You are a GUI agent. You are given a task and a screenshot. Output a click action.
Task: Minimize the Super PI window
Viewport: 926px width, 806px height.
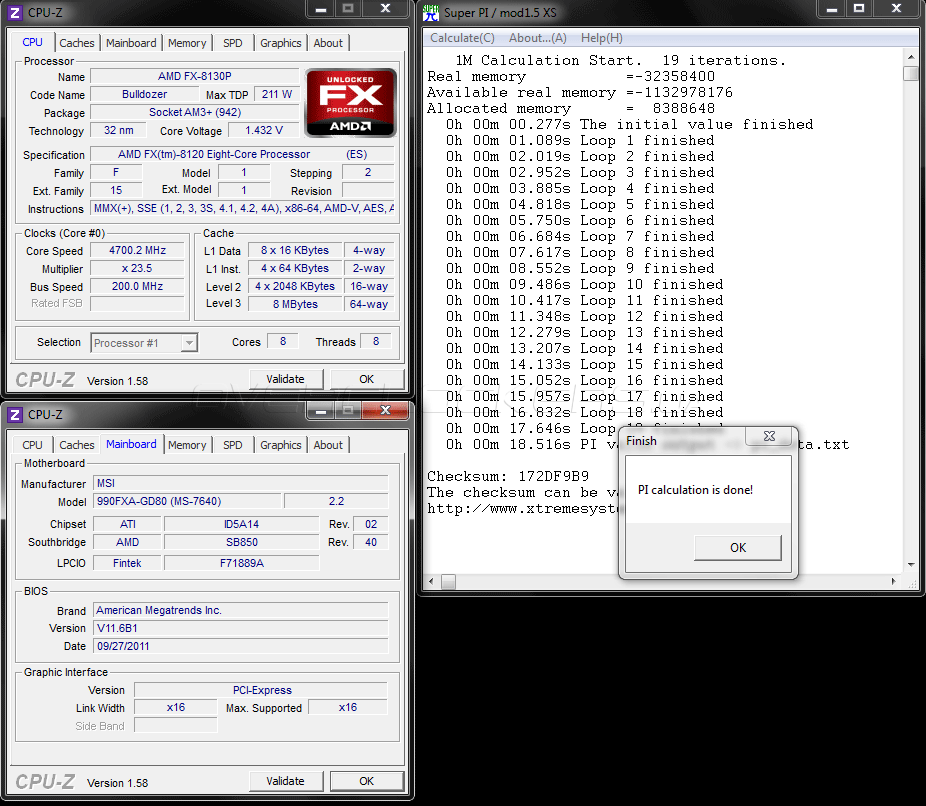point(832,9)
